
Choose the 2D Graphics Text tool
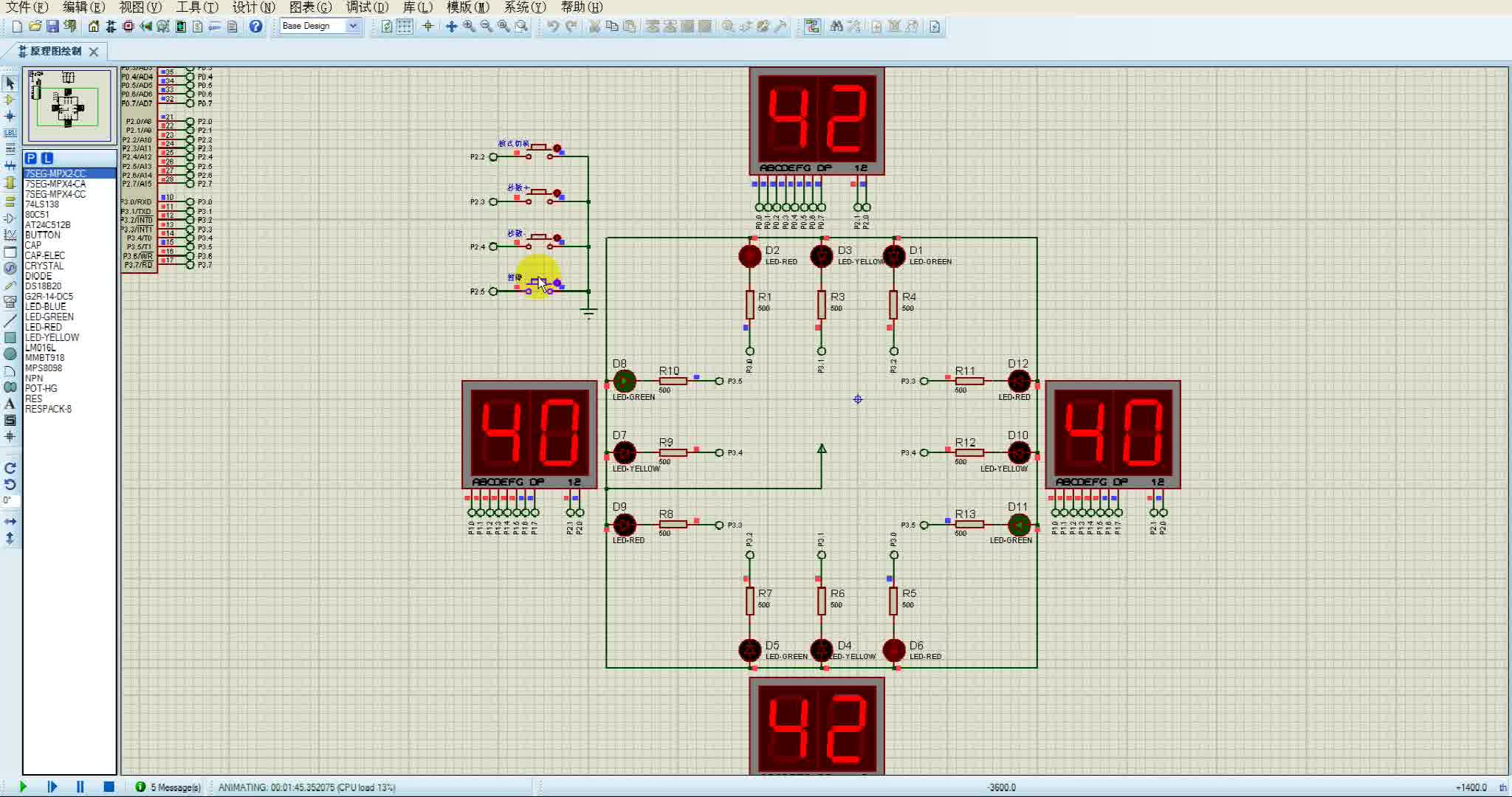coord(10,404)
